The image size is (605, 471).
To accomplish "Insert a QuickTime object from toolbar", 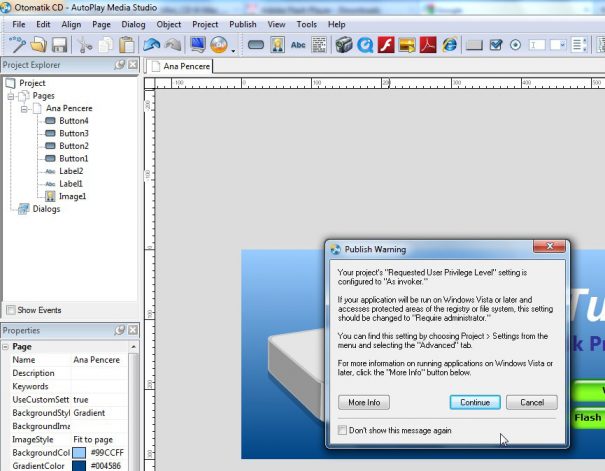I will (365, 45).
